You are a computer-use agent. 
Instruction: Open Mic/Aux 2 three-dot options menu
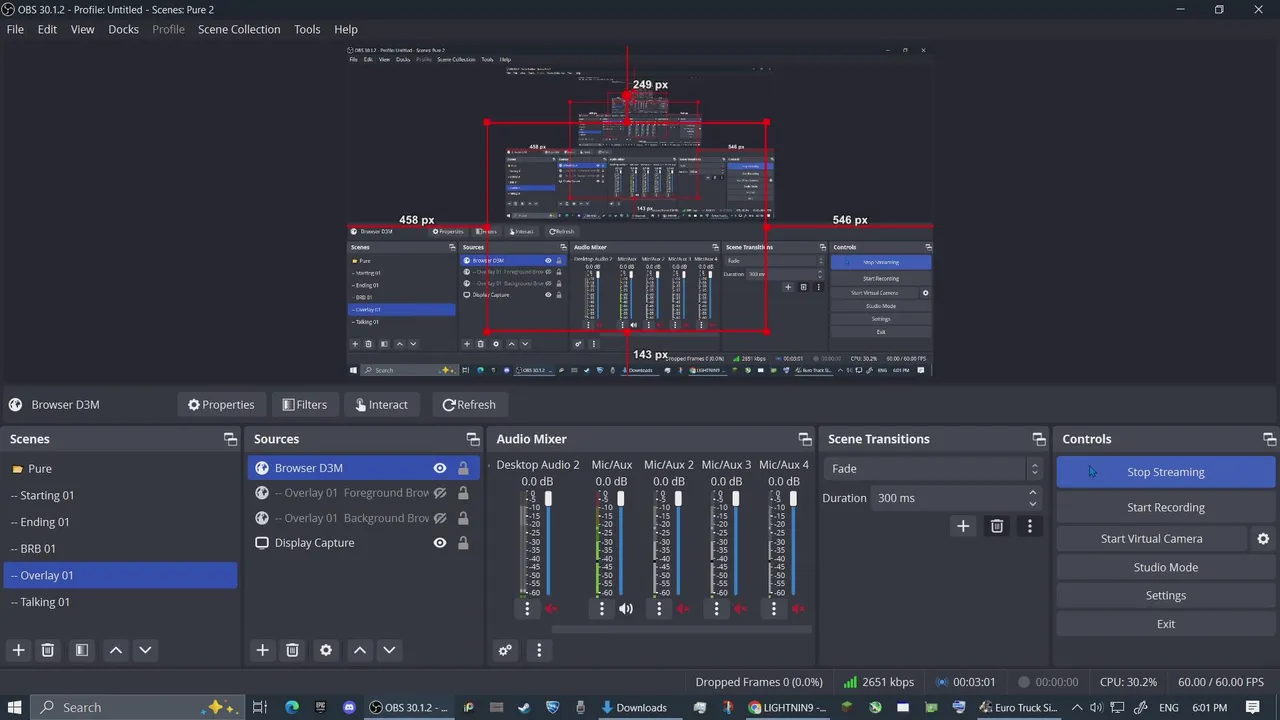click(x=659, y=608)
